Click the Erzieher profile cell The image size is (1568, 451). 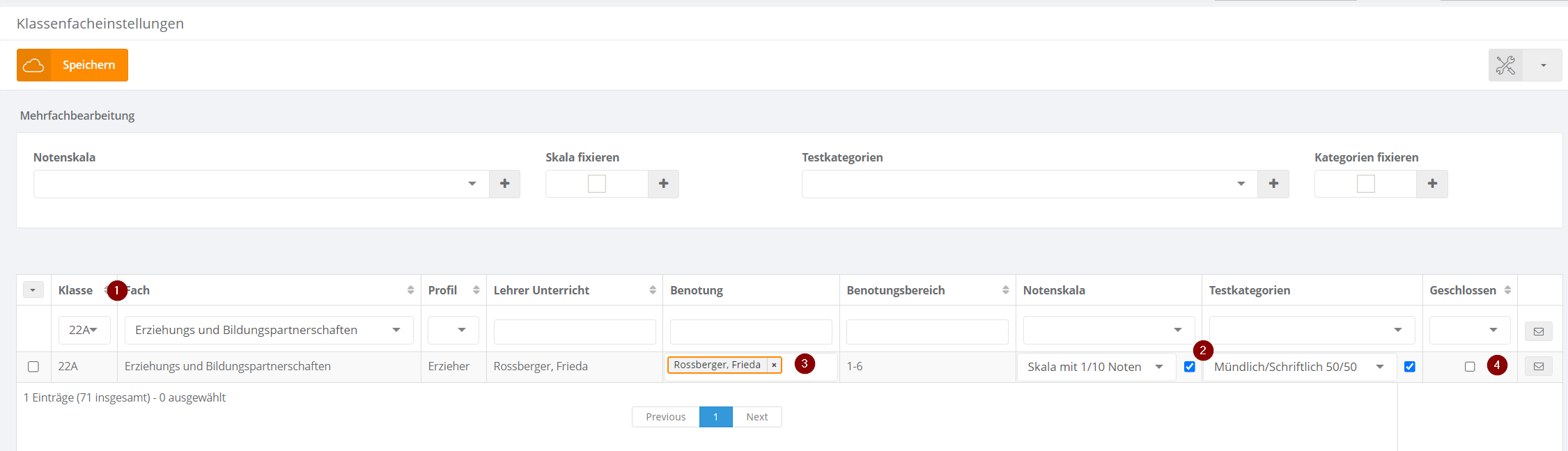tap(449, 366)
